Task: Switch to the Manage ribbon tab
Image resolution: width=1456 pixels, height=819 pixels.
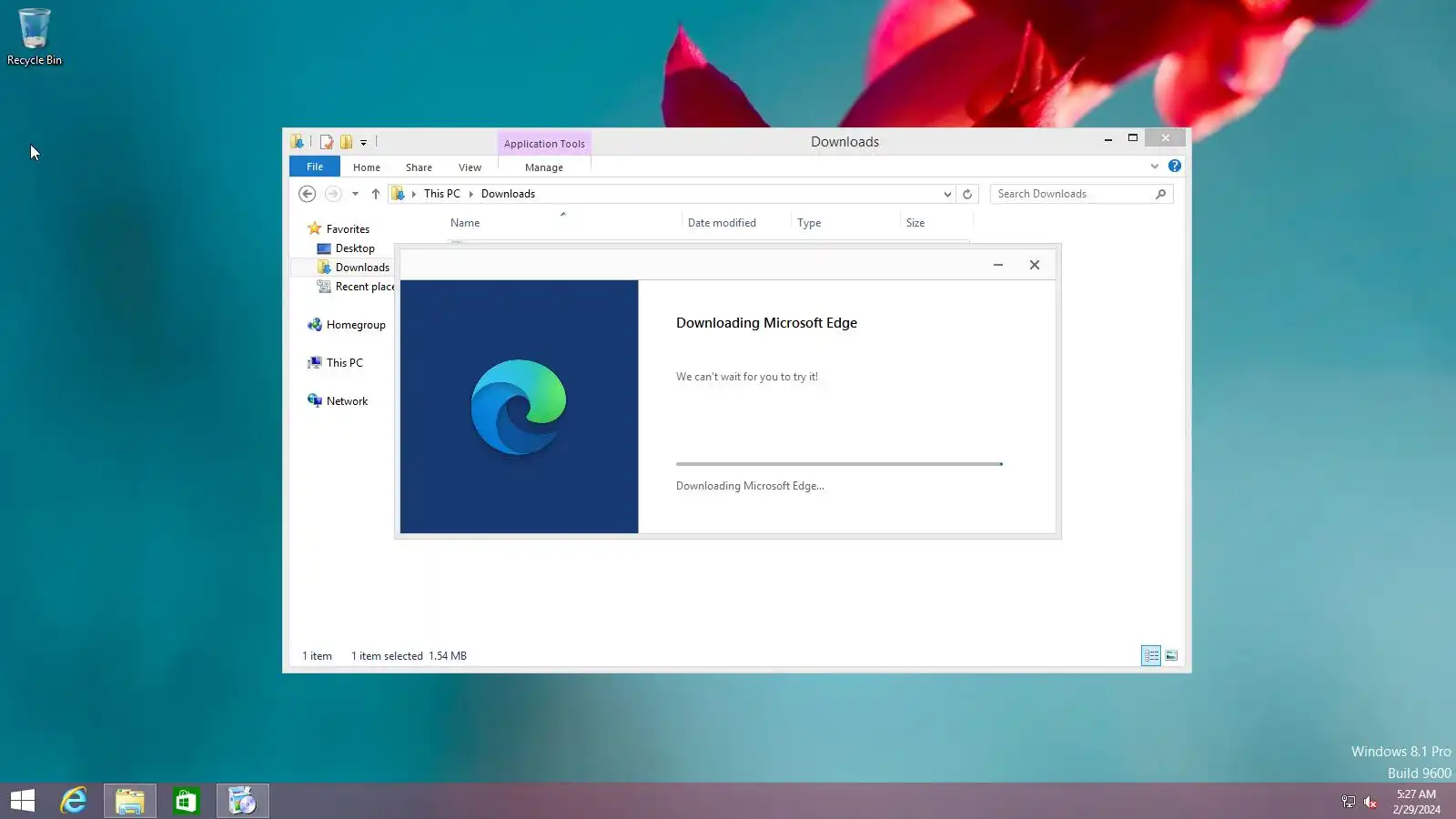Action: [x=544, y=167]
